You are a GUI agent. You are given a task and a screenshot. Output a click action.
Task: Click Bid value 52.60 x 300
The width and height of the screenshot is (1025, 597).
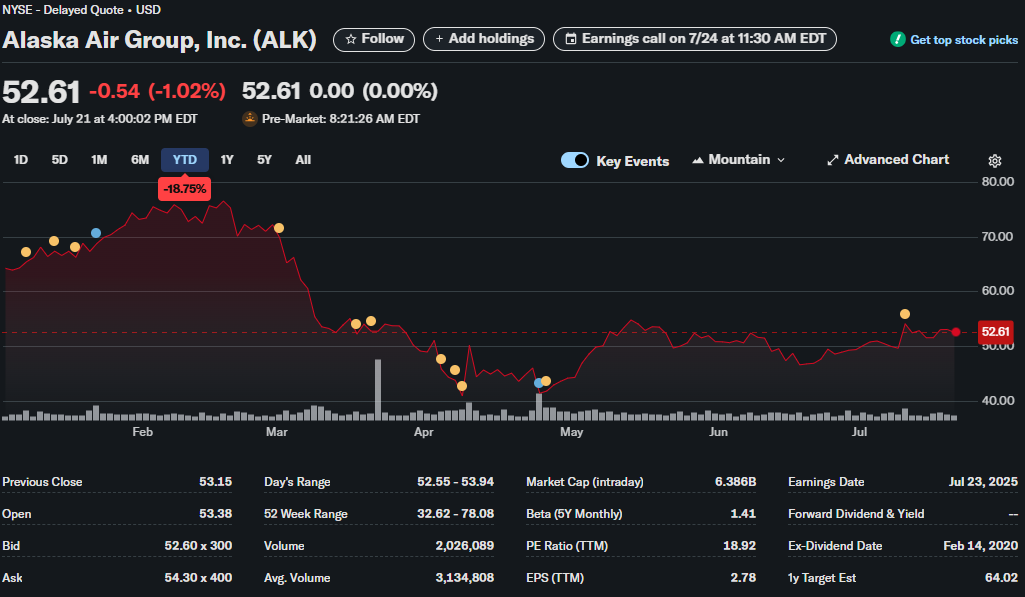click(198, 546)
